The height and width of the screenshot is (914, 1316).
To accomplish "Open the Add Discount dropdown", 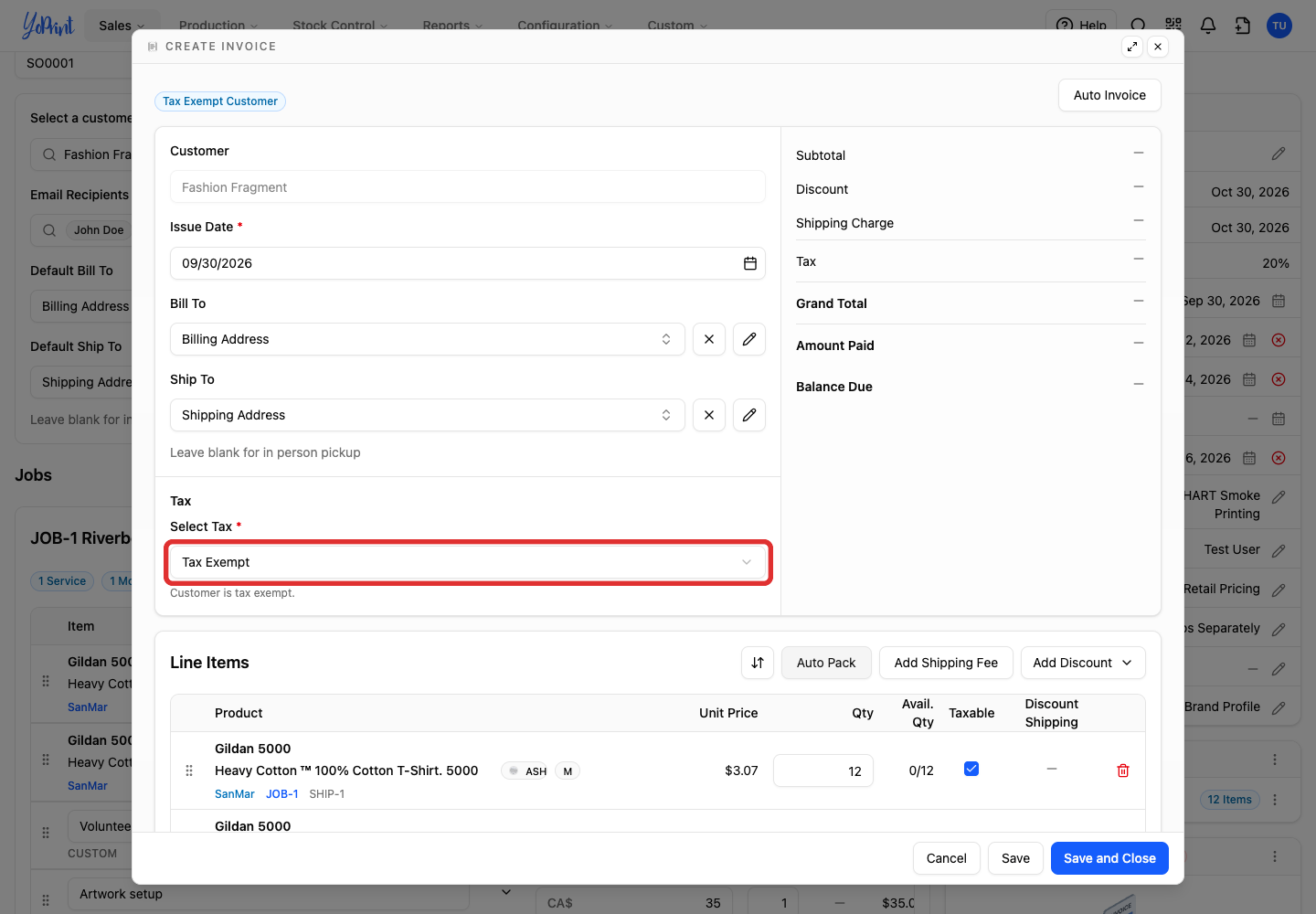I will coord(1083,663).
